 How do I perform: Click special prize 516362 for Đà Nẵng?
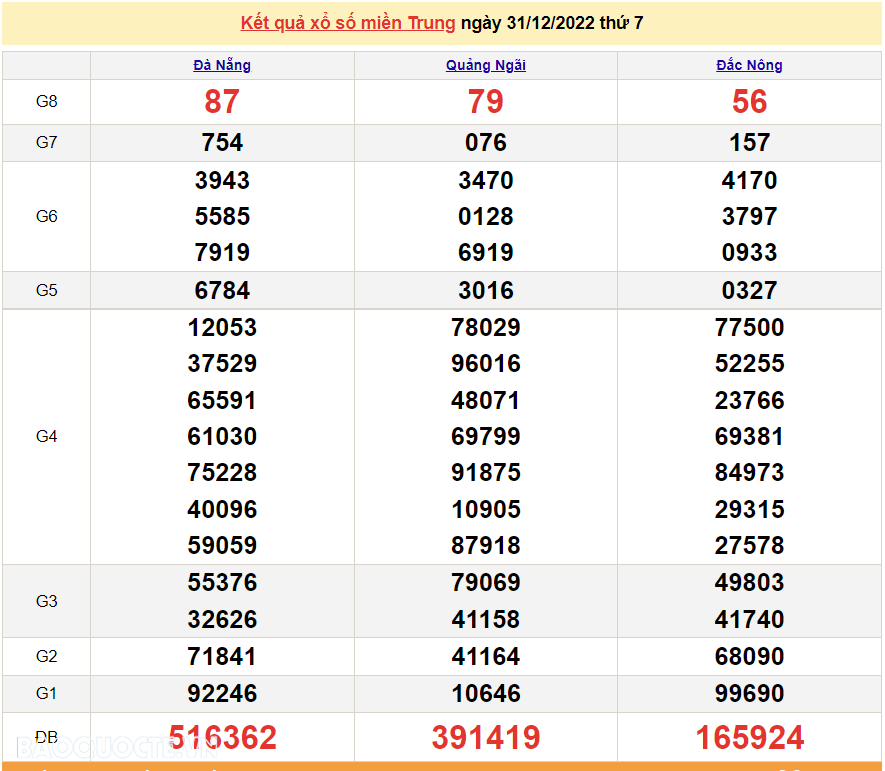click(x=222, y=737)
